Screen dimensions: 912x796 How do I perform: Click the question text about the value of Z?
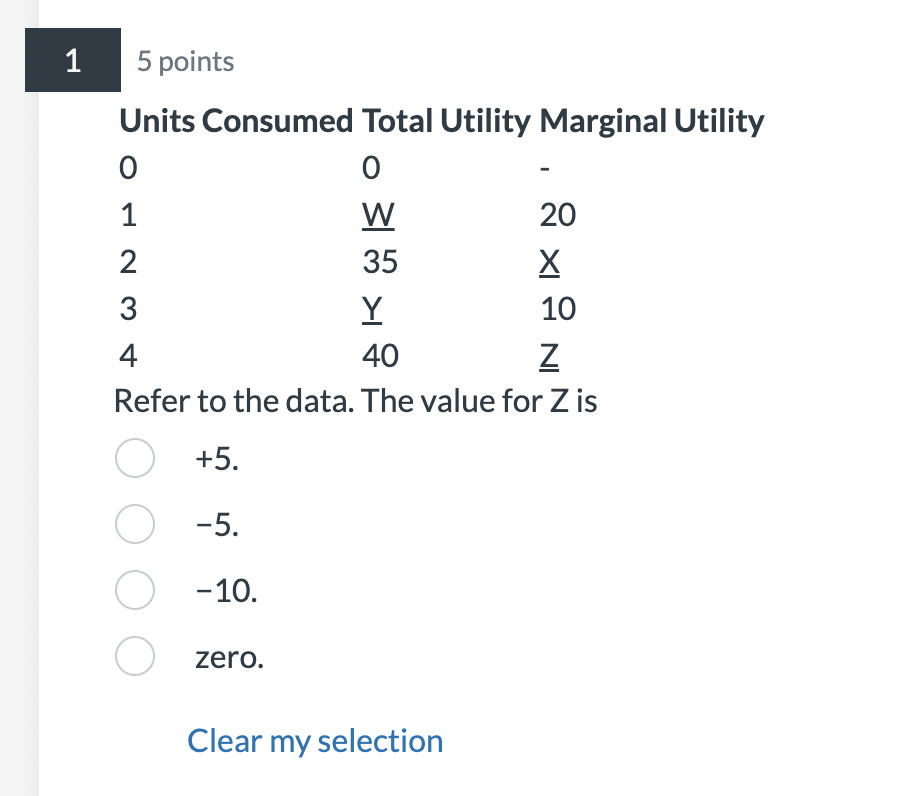355,400
